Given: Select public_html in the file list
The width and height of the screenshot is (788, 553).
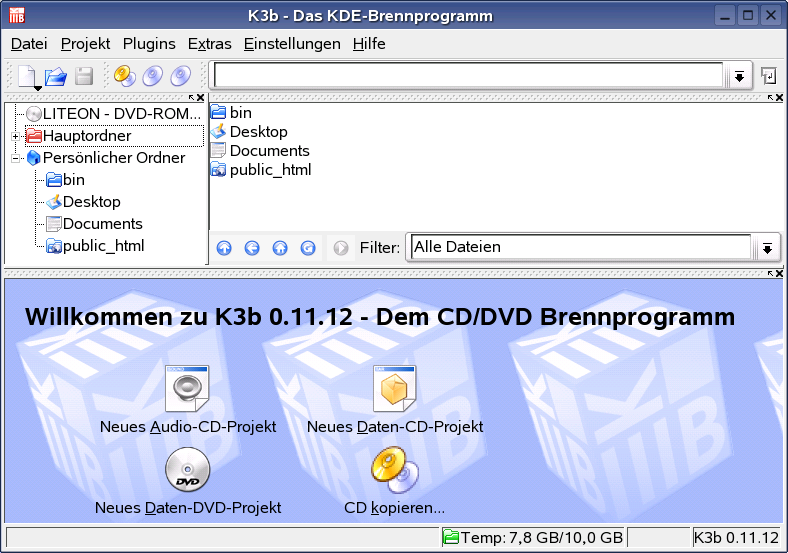Looking at the screenshot, I should tap(261, 170).
